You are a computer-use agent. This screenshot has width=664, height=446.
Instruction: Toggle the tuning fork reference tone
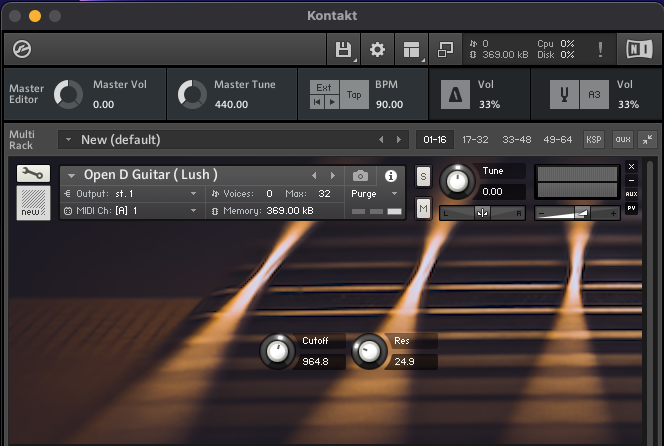pos(564,94)
